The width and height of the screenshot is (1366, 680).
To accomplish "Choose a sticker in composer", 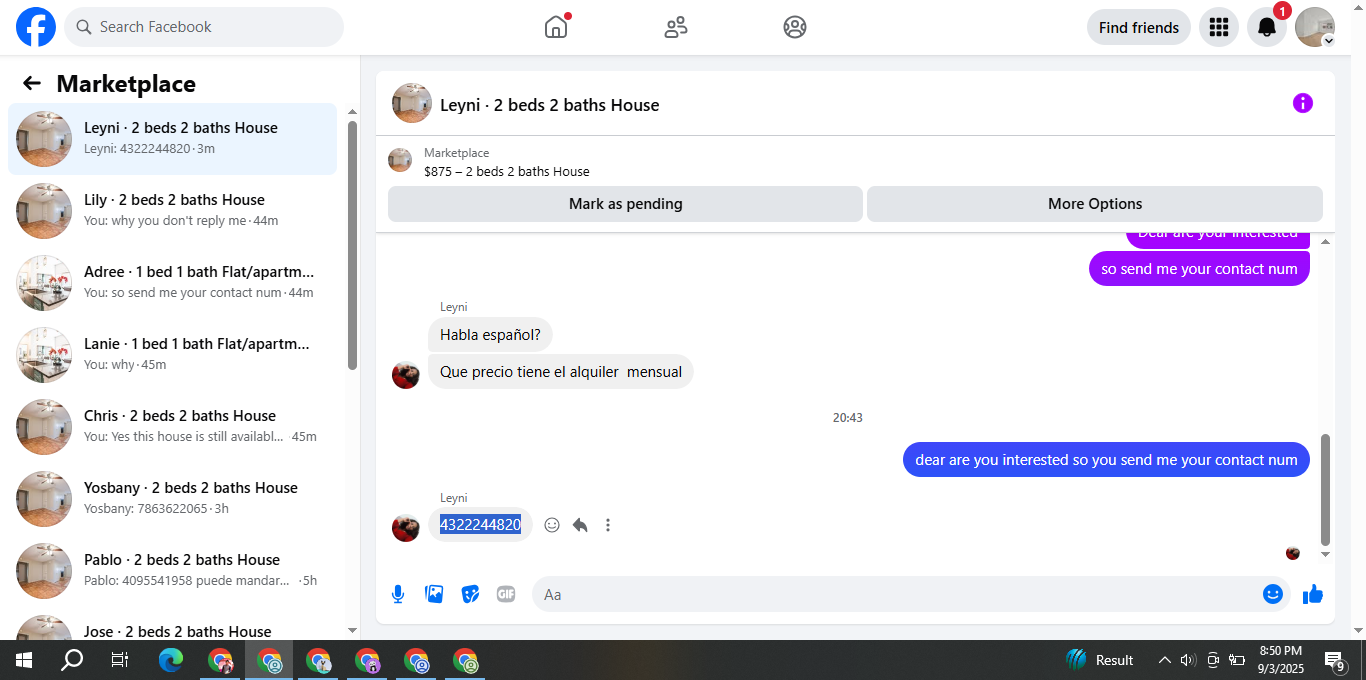I will (x=470, y=594).
